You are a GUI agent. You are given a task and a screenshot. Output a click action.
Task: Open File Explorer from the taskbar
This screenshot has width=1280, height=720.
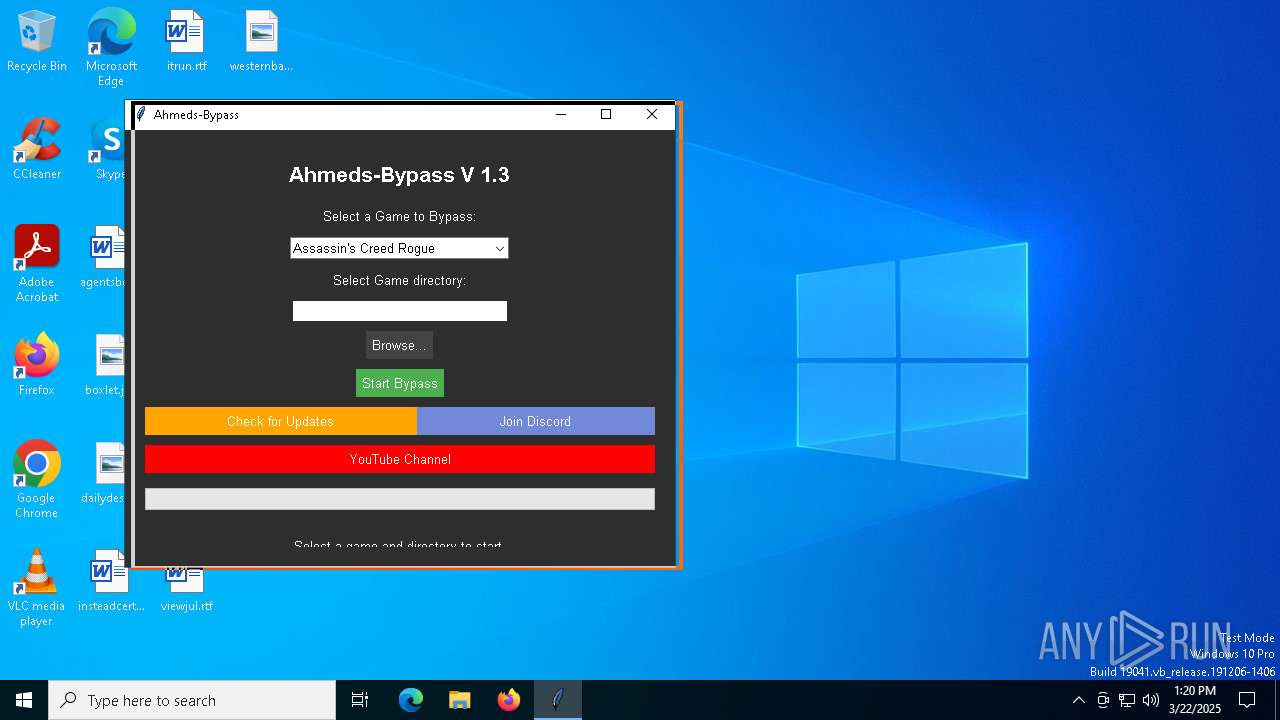(x=460, y=700)
